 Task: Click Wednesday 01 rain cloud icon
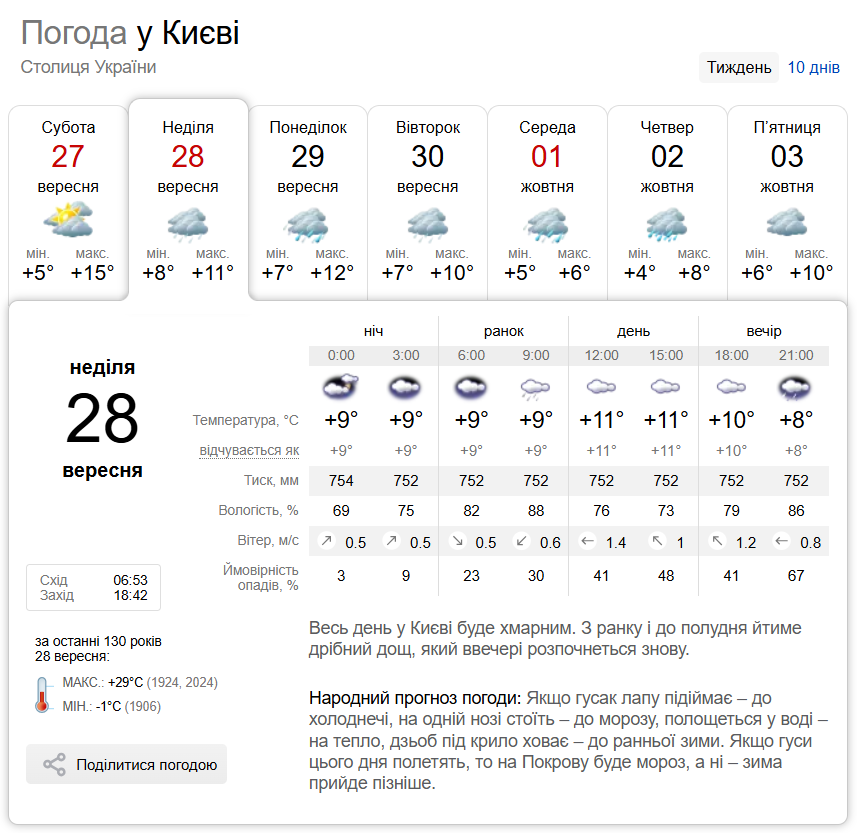[x=547, y=224]
